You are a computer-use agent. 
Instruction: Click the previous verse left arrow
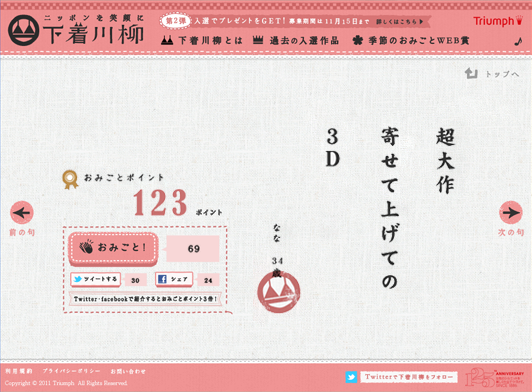point(22,213)
